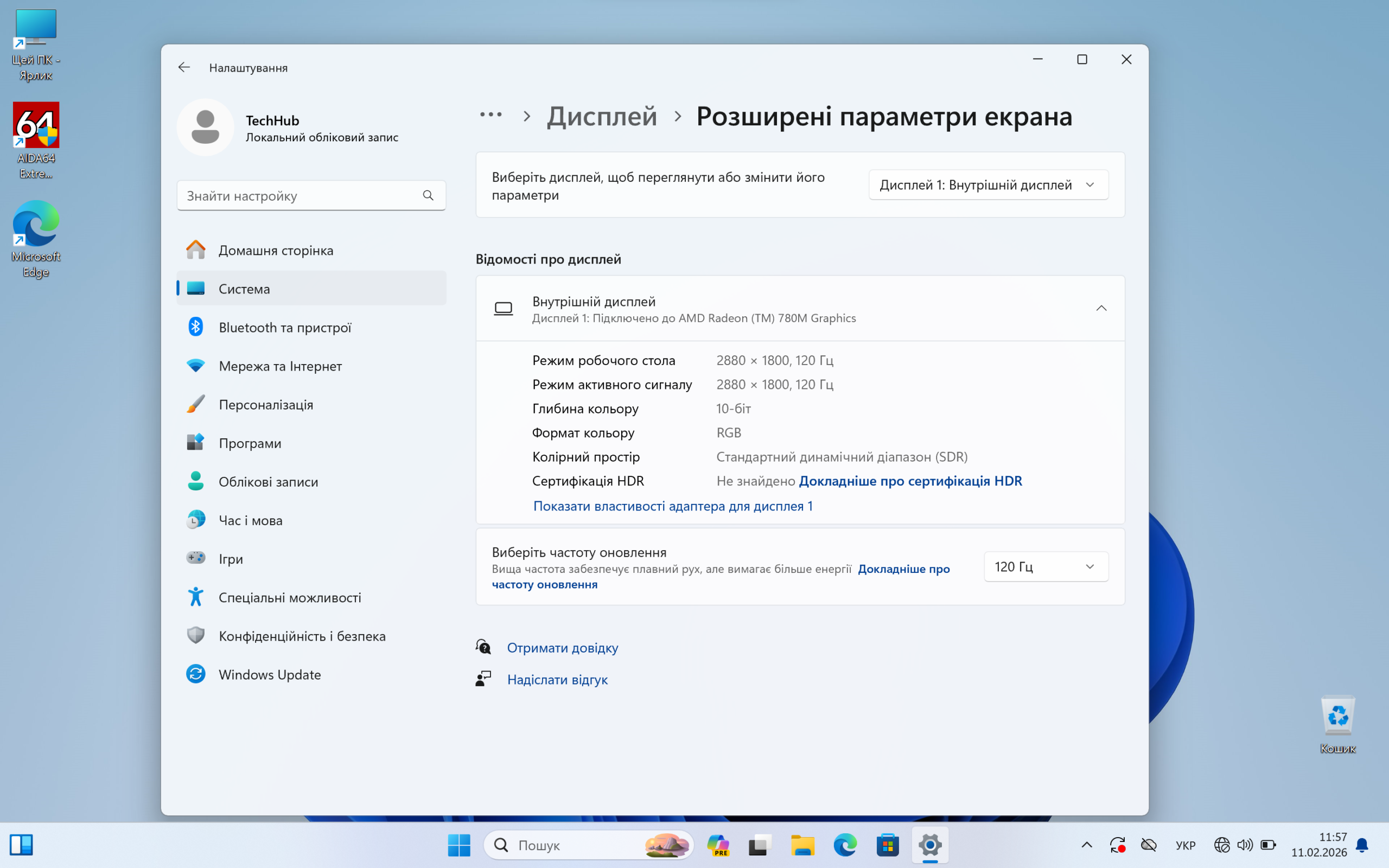The image size is (1389, 868).
Task: Open Microsoft Store from taskbar
Action: (x=887, y=845)
